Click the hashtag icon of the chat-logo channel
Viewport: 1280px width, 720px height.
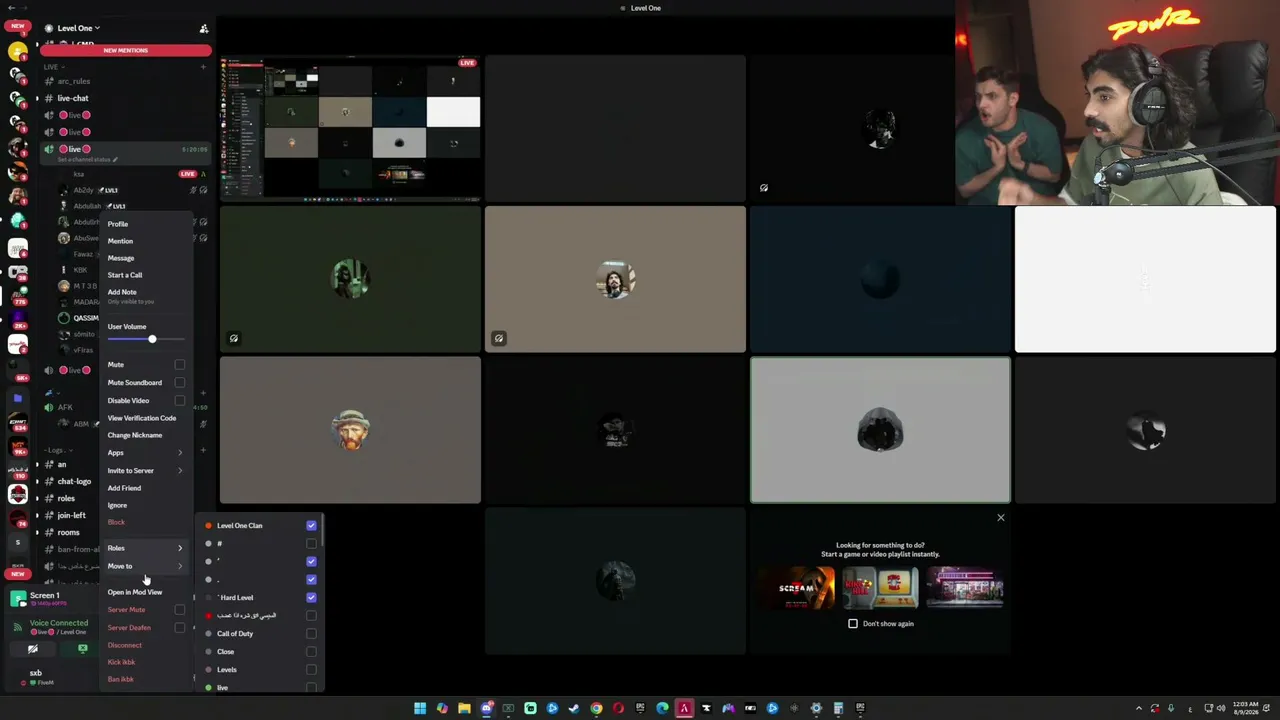49,481
